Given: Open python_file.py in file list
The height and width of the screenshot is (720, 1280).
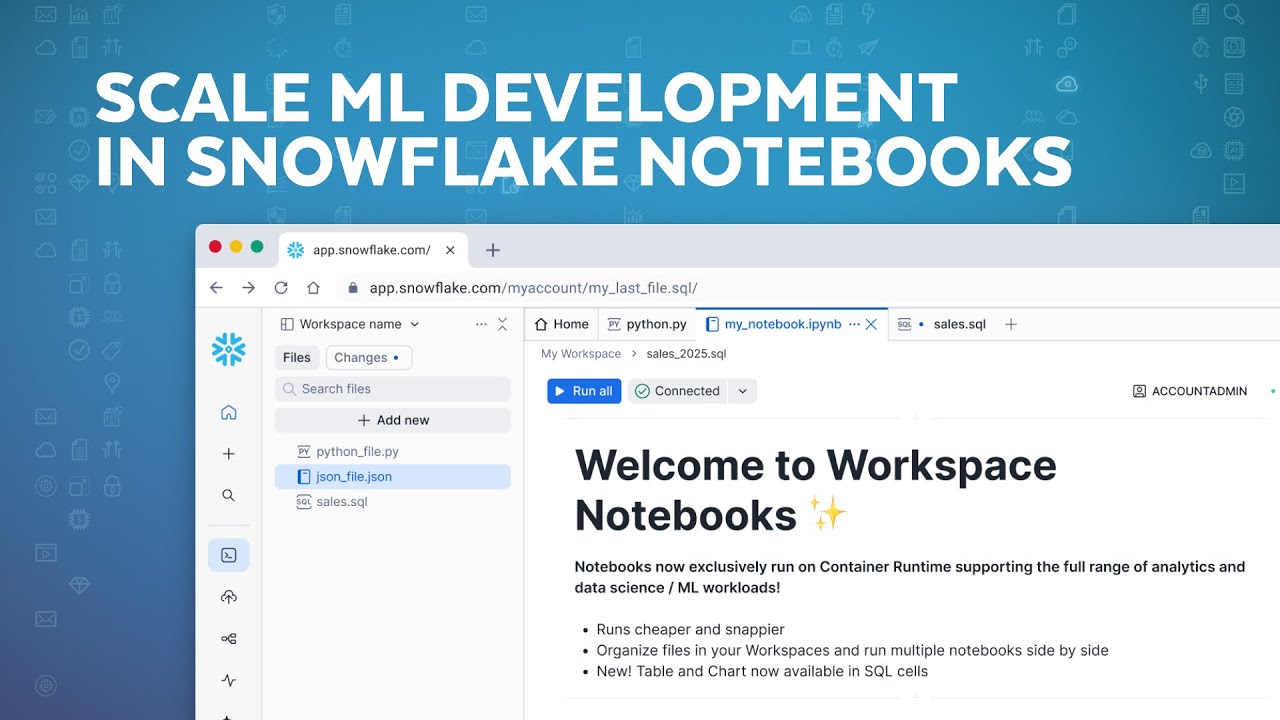Looking at the screenshot, I should [393, 452].
